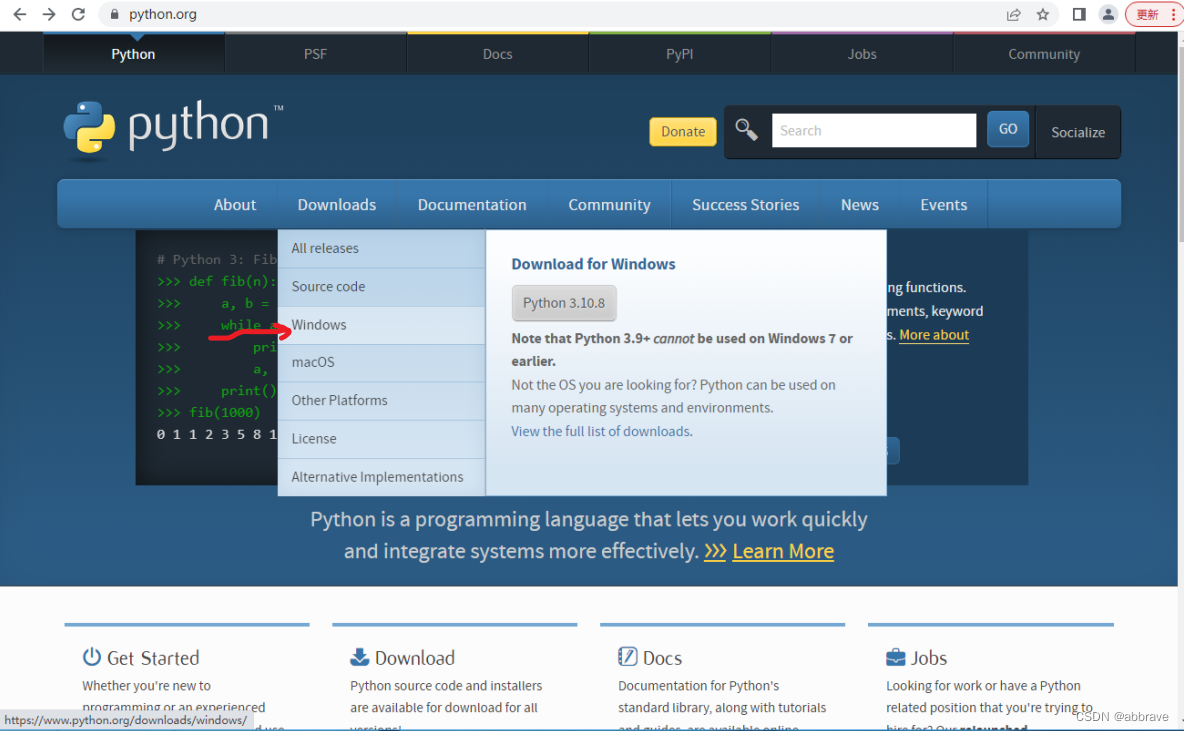Screen dimensions: 1184x731
Task: Choose Source code in Downloads menu
Action: pos(381,287)
